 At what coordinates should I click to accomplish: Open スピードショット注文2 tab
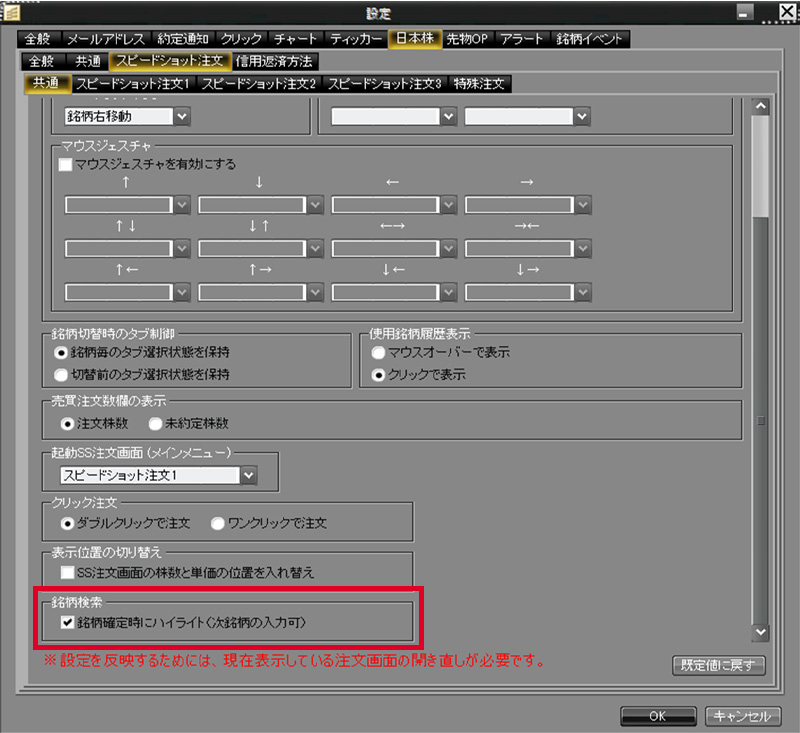tap(259, 84)
